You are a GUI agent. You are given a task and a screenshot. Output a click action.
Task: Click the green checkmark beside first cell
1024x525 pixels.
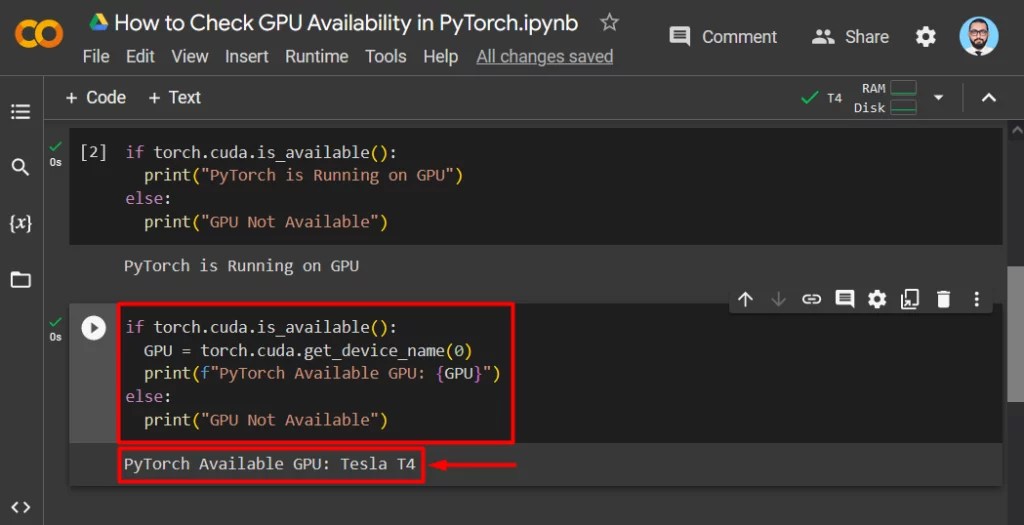pos(56,146)
